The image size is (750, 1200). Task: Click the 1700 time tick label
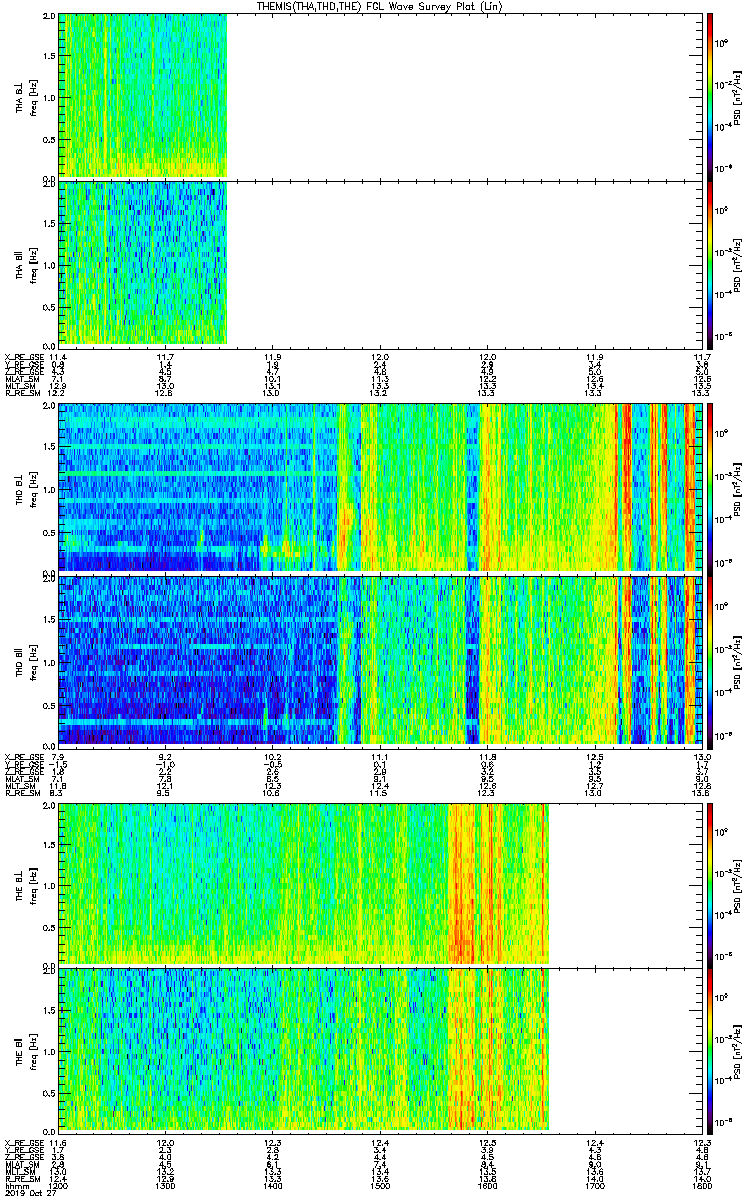595,1186
